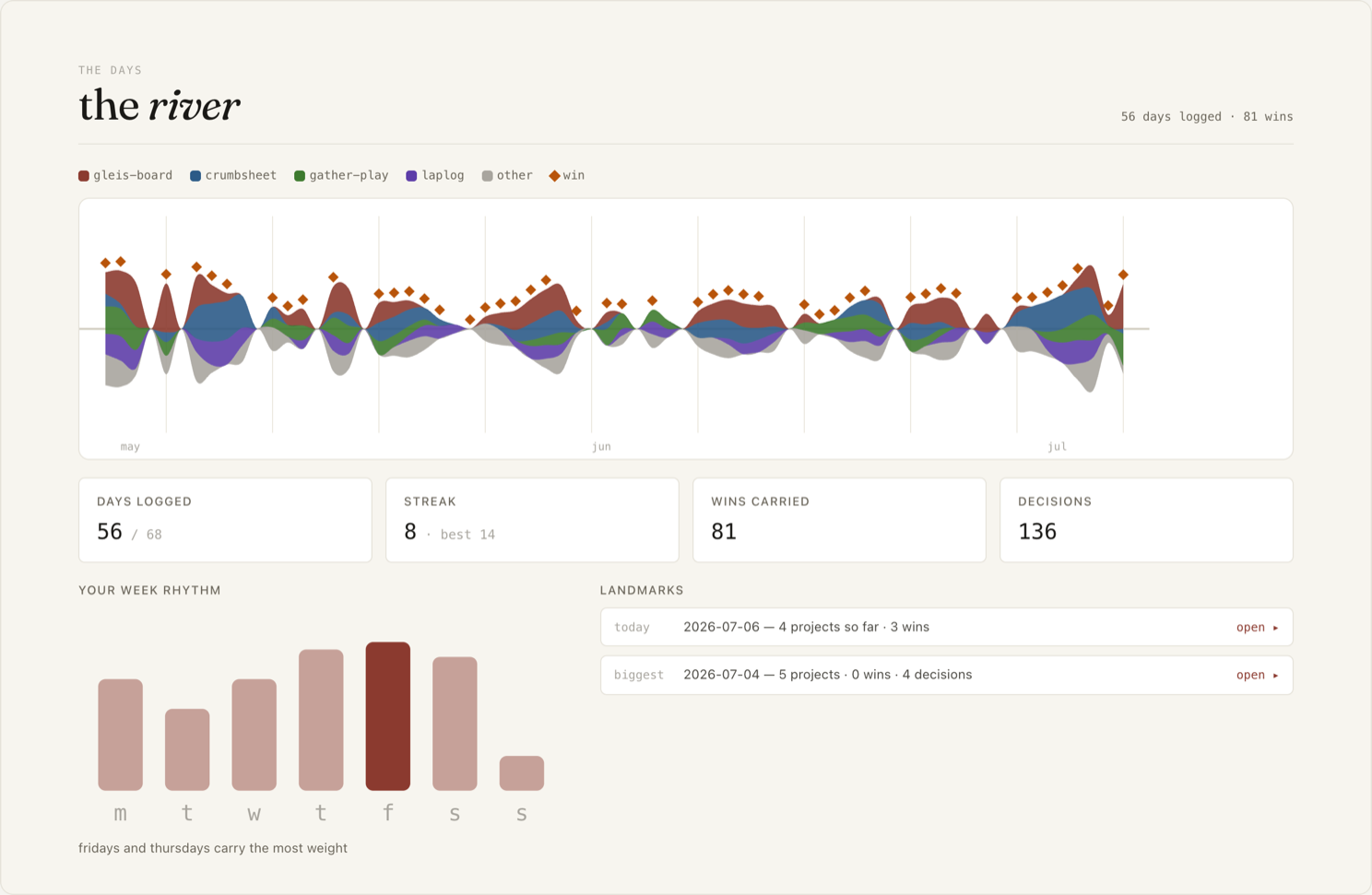Select the short Sunday bar
1372x895 pixels.
pos(522,773)
